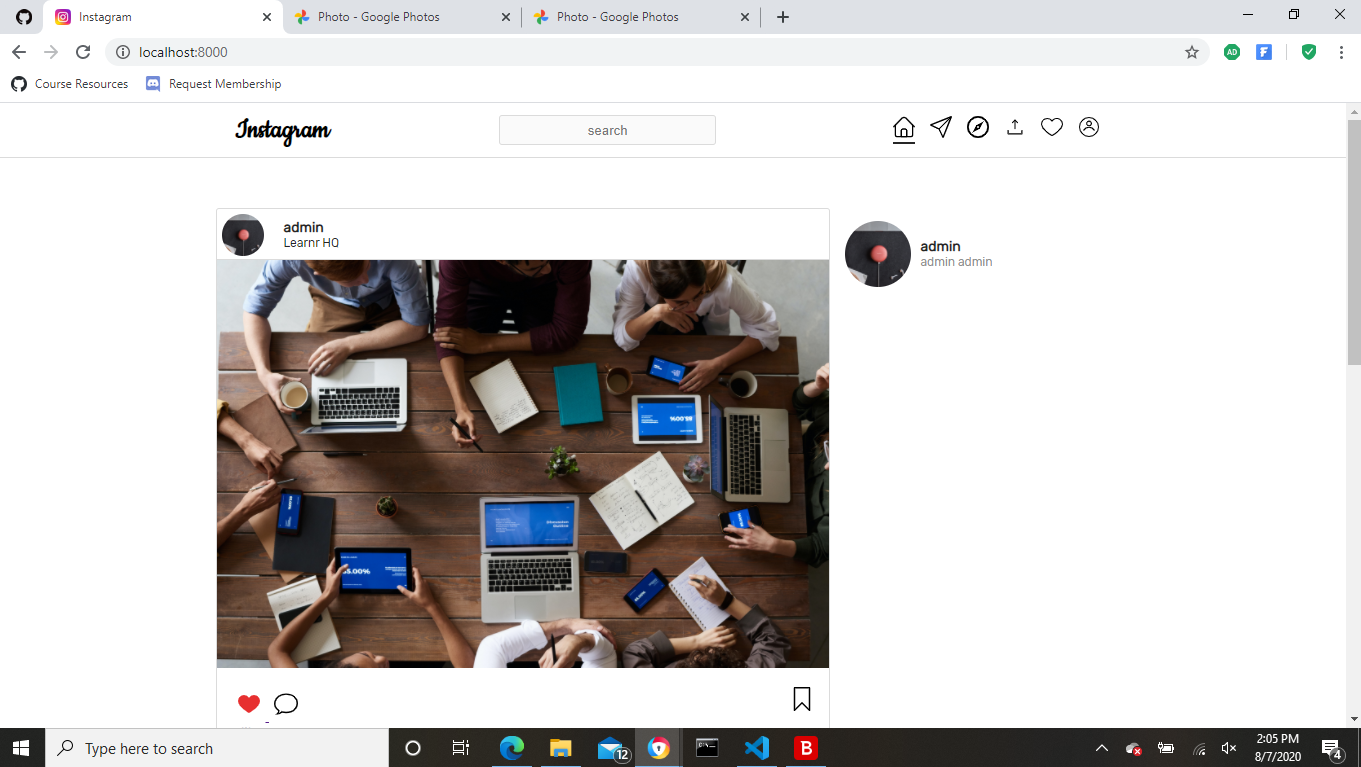Go to the Instagram home feed icon

tap(903, 128)
